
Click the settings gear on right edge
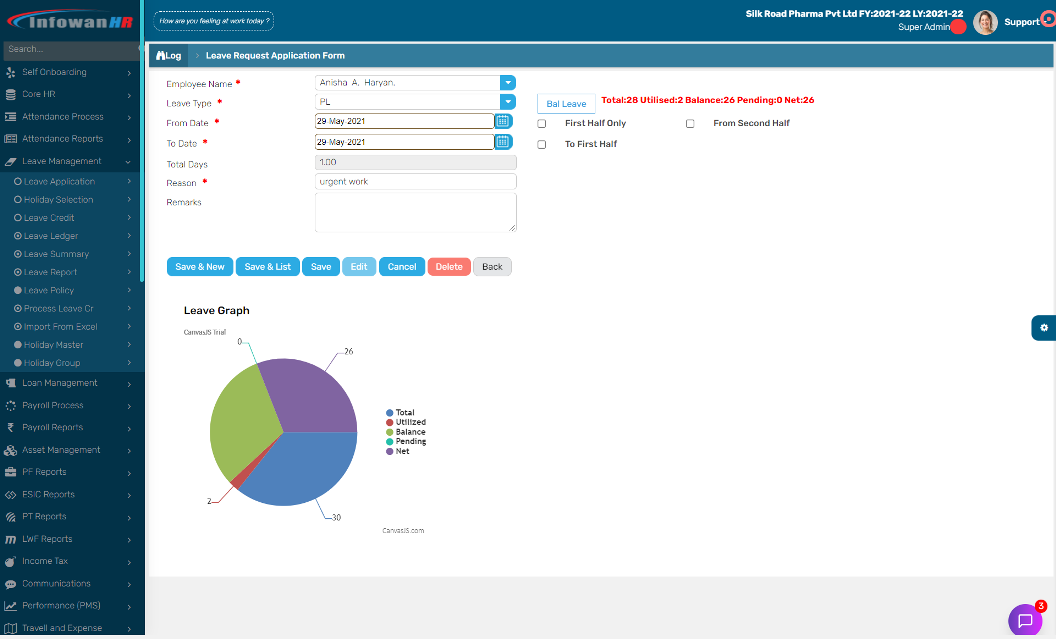coord(1044,328)
